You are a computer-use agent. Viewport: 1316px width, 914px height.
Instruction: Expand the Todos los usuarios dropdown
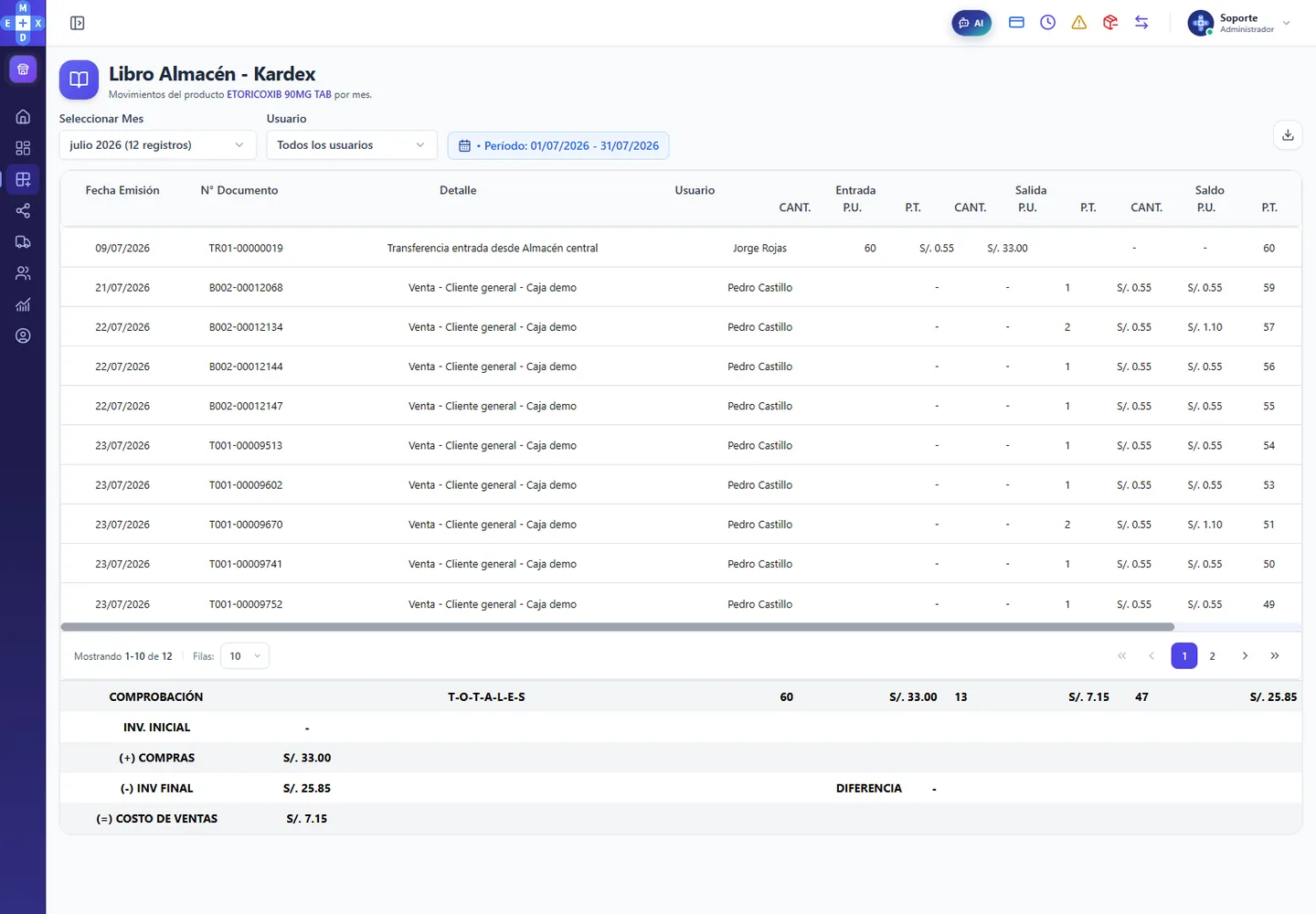coord(352,145)
